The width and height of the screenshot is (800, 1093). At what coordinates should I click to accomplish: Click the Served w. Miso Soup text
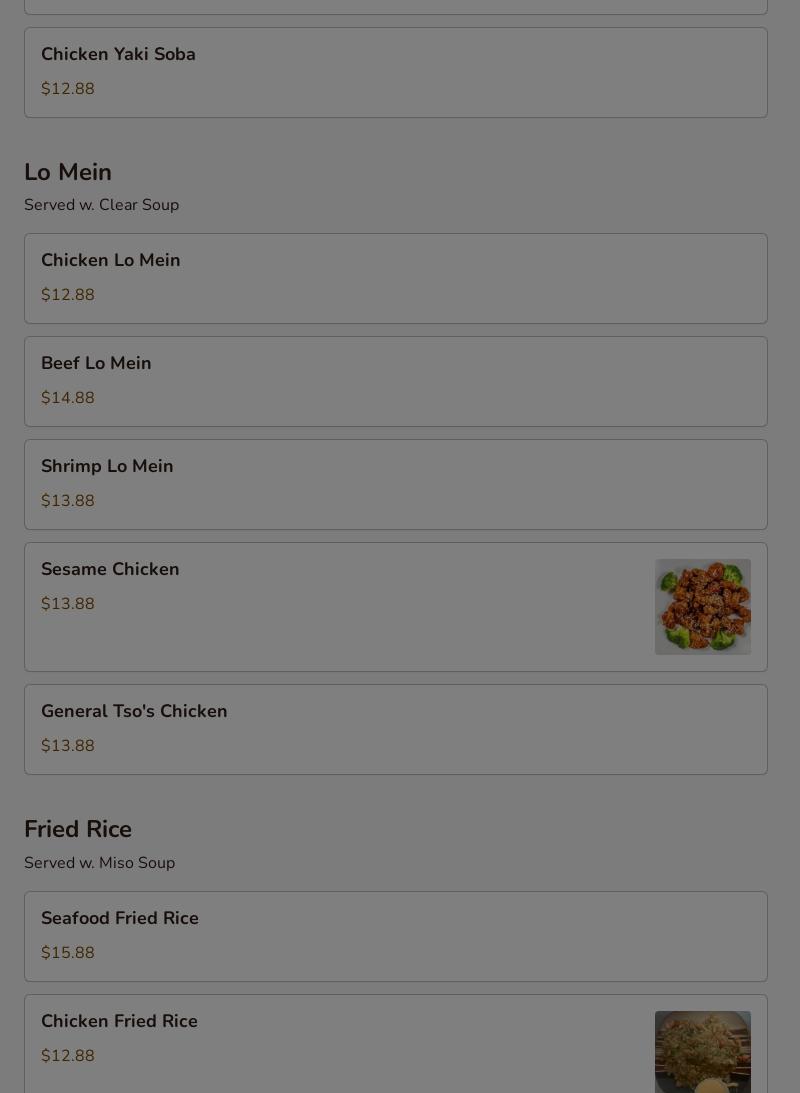[x=100, y=863]
